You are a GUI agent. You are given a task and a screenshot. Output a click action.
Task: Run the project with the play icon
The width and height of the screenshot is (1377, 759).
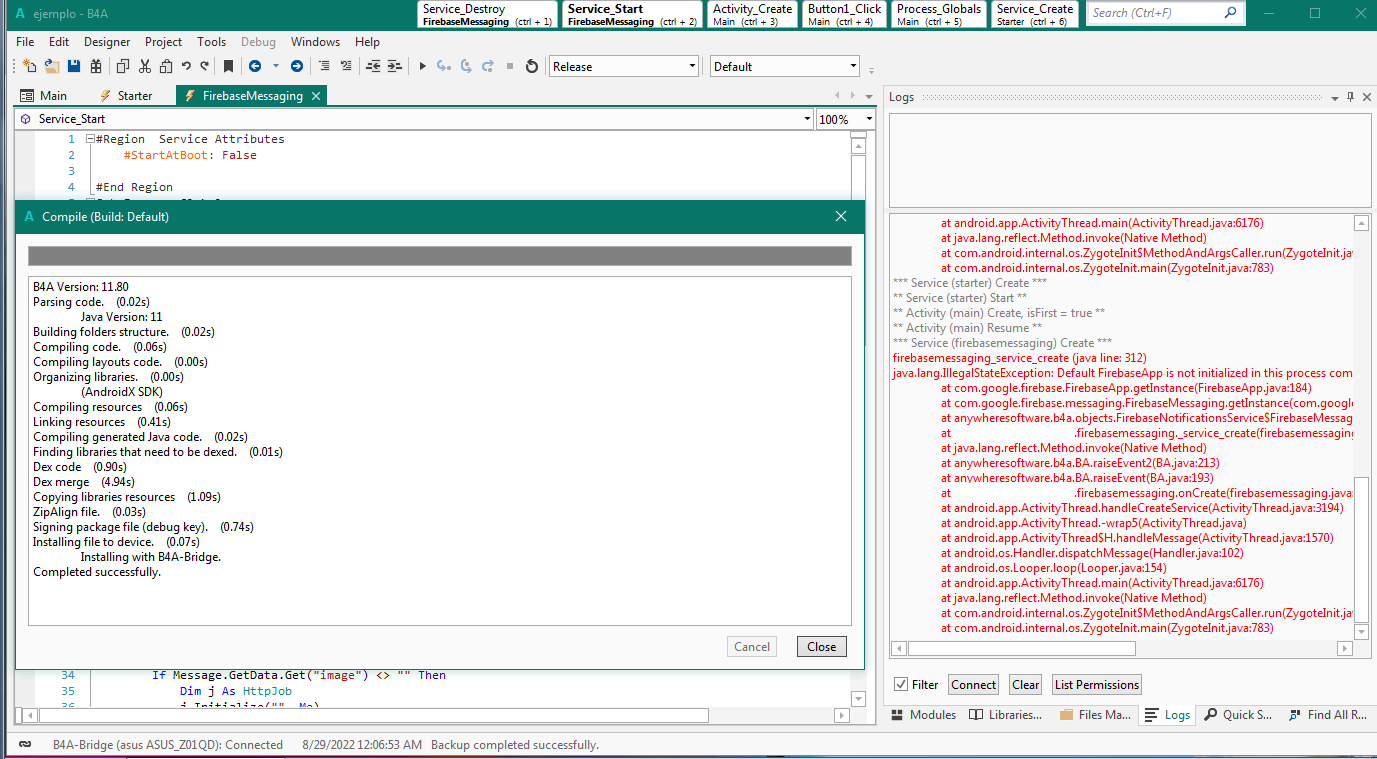423,67
